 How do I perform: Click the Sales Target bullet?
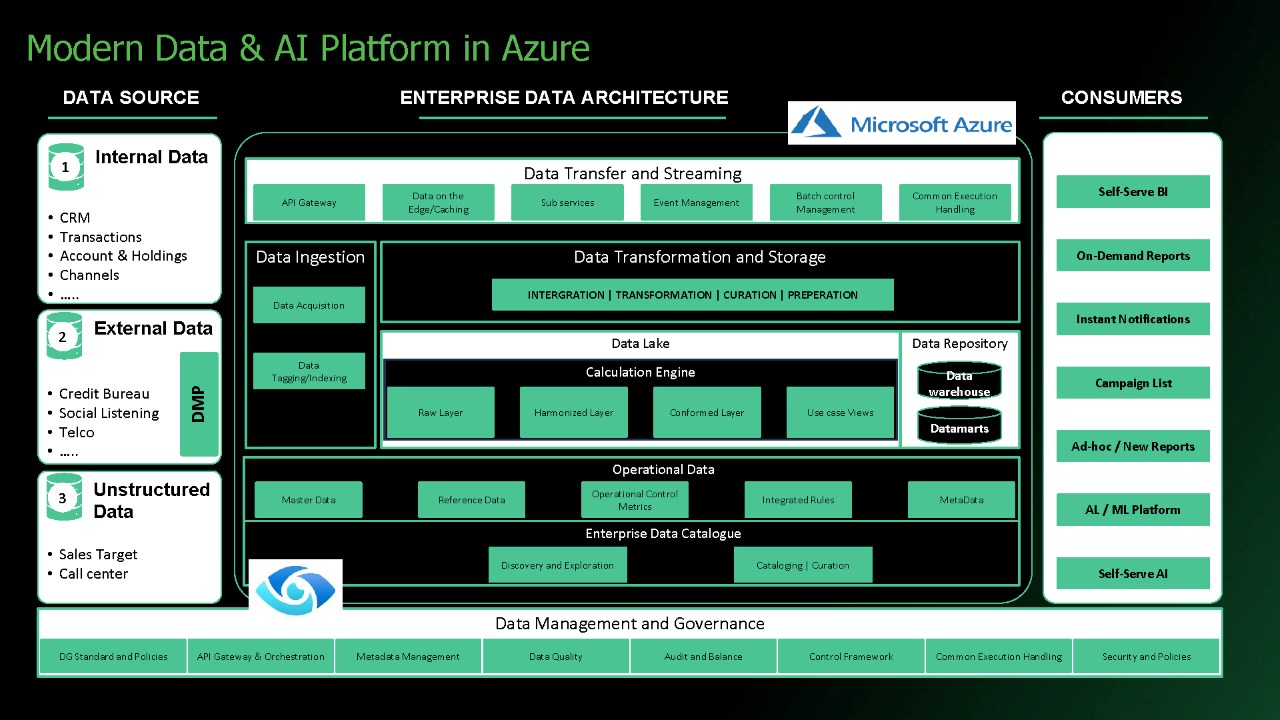click(x=98, y=555)
